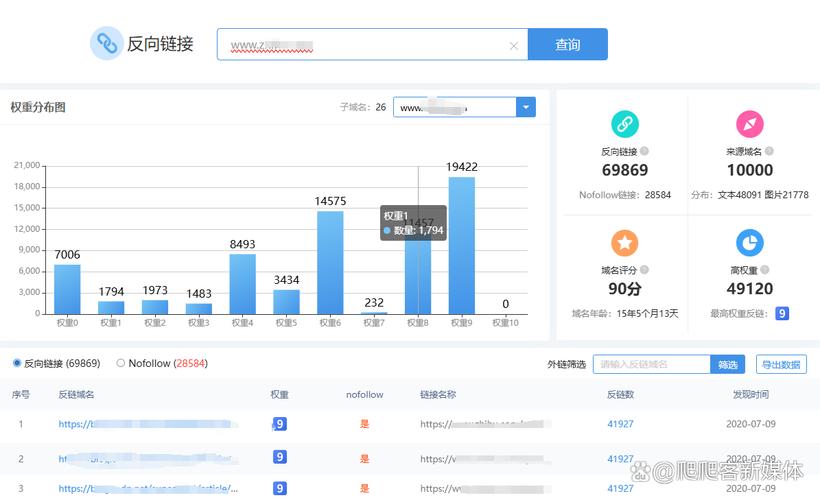
Task: Click the green 反向链接 link stat icon
Action: (624, 124)
